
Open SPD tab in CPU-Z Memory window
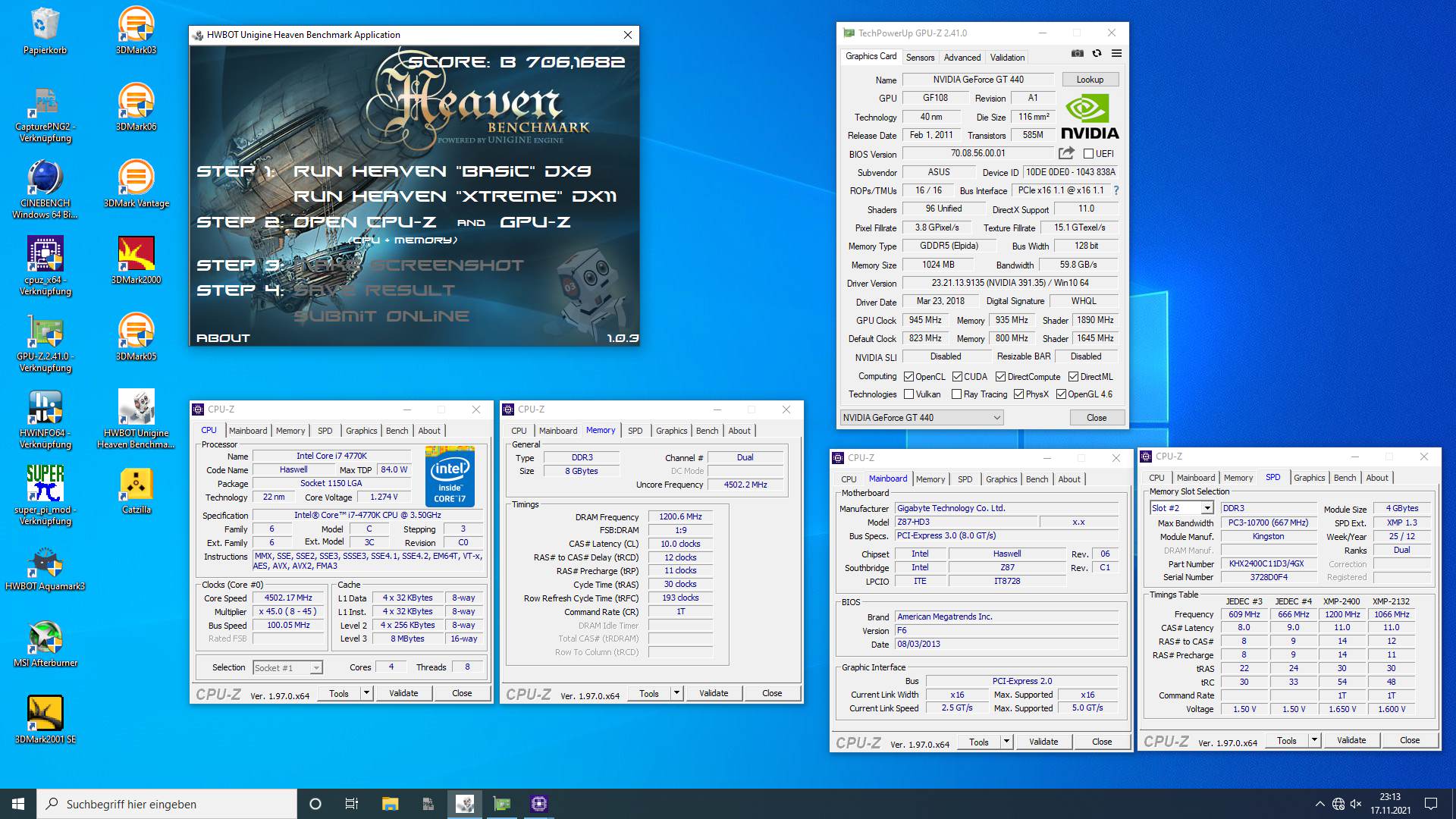(635, 431)
